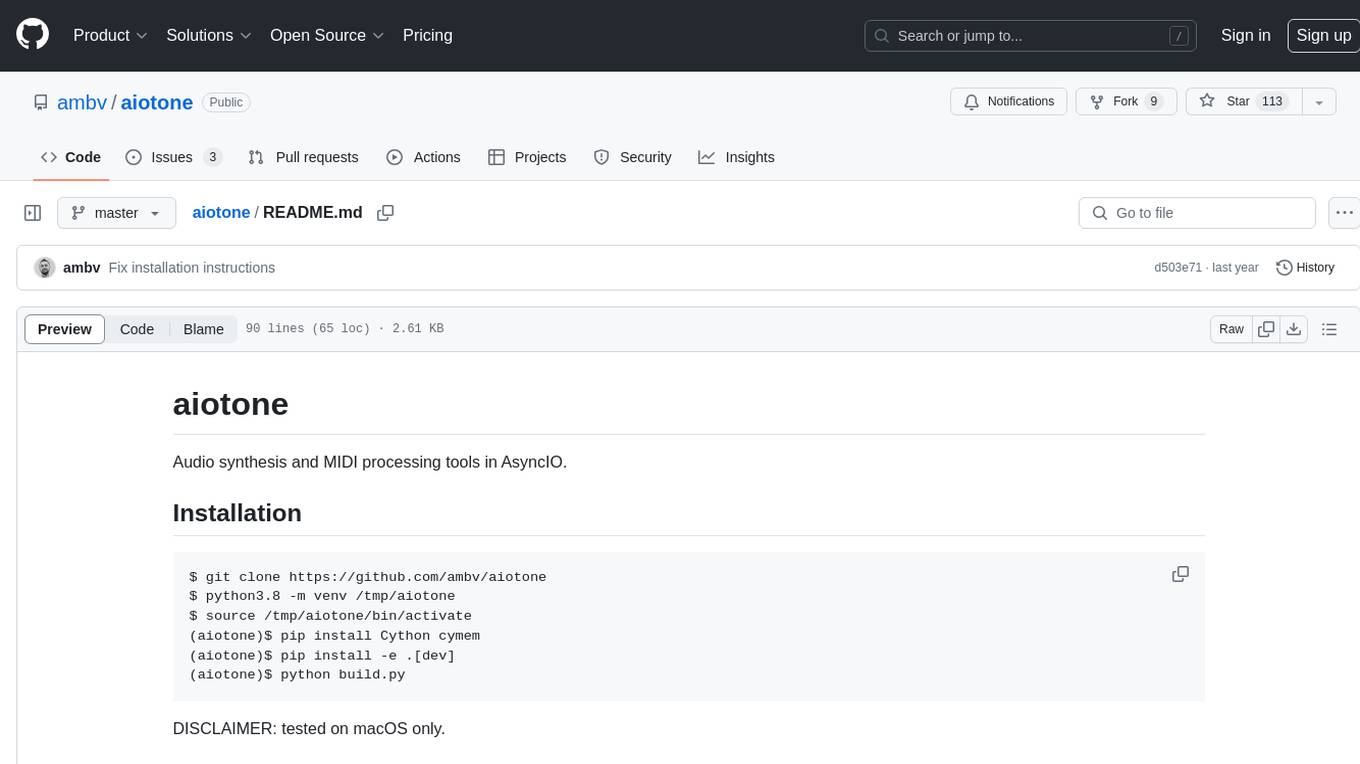Image resolution: width=1360 pixels, height=764 pixels.
Task: Open the GitHub home logo
Action: [x=32, y=35]
